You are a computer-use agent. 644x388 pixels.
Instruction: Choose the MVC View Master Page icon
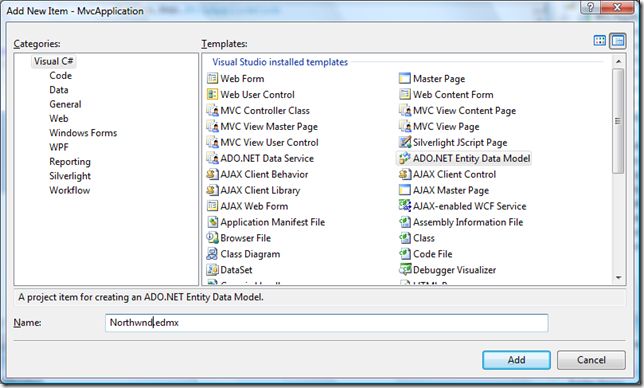click(x=212, y=126)
